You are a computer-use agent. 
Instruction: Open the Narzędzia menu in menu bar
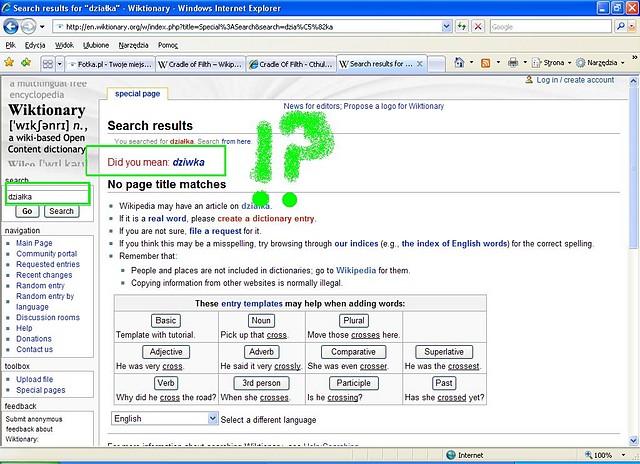(x=133, y=45)
